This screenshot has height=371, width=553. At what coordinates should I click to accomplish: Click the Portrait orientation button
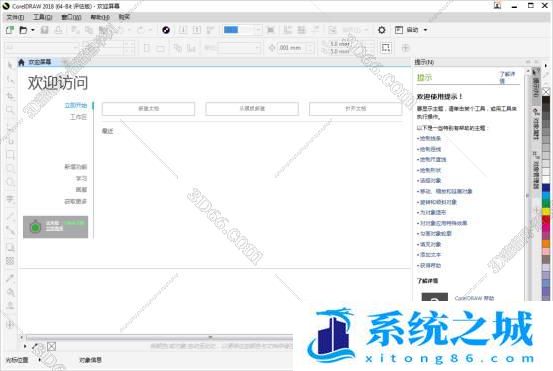tap(147, 48)
